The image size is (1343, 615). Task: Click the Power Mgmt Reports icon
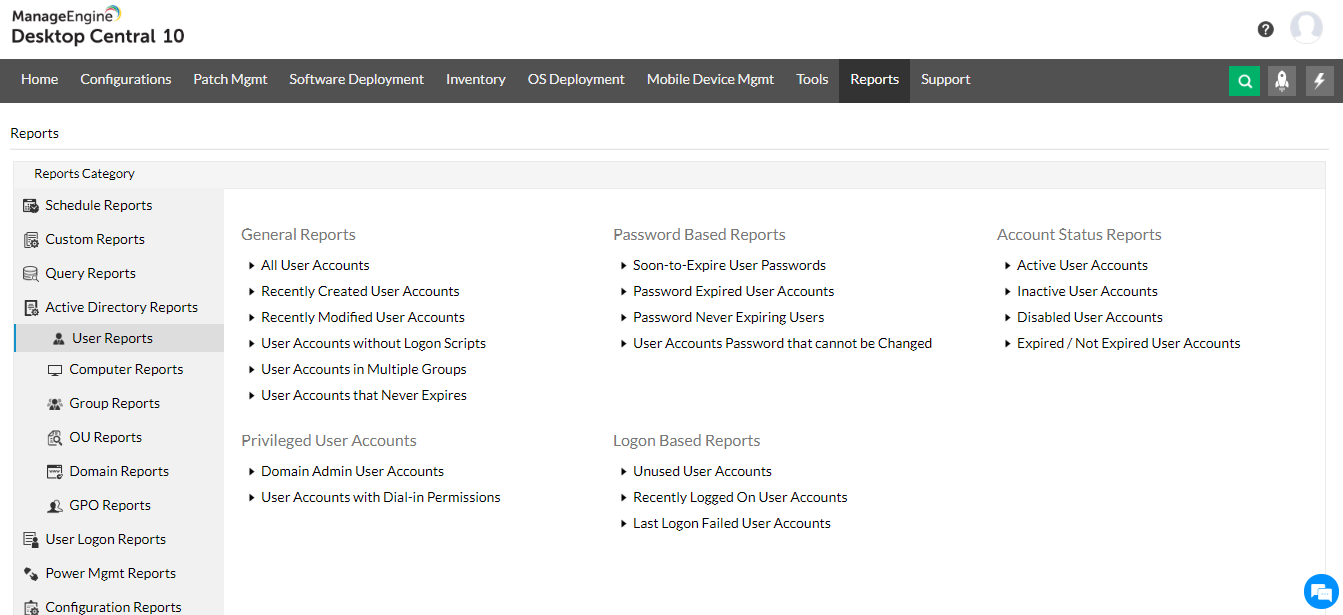(x=31, y=573)
